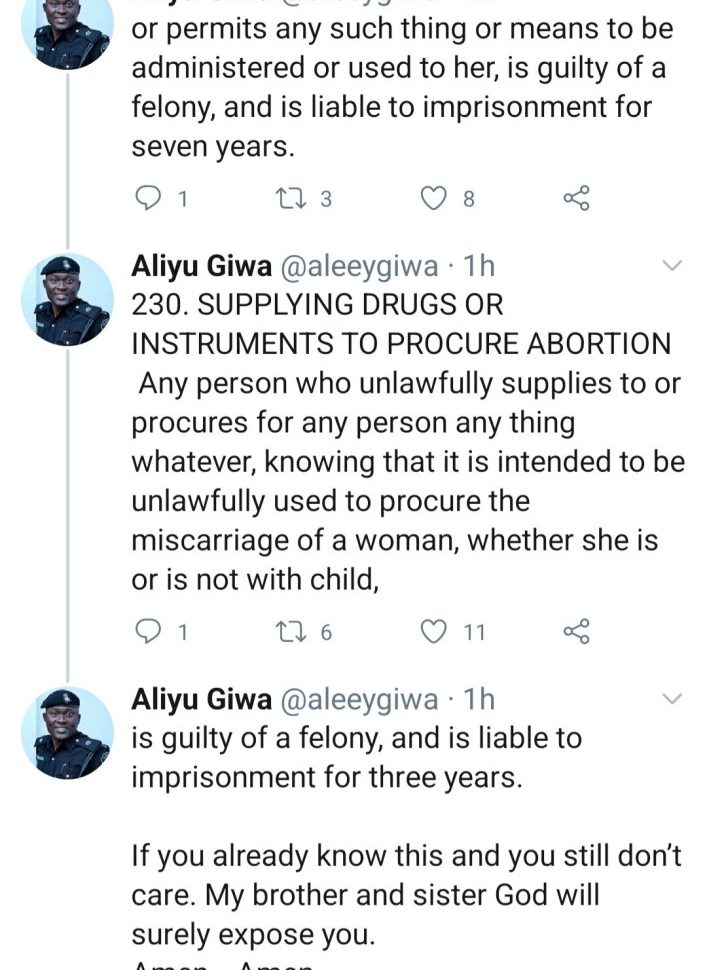Image resolution: width=707 pixels, height=970 pixels.
Task: Reply to the Supplying Drugs abortion tweet
Action: click(x=147, y=631)
